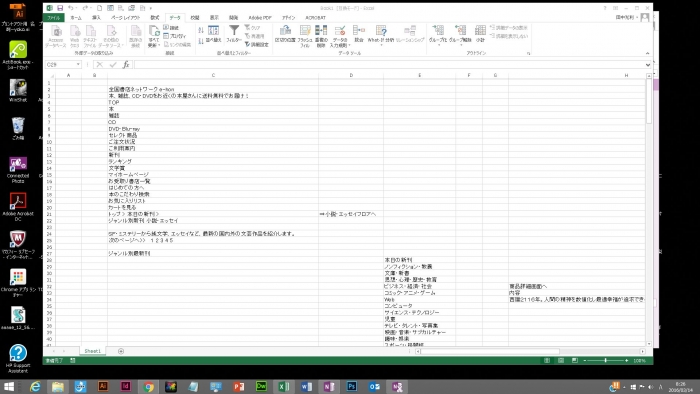This screenshot has height=394, width=700.
Task: Launch Text to Columns (区切り位置)
Action: (285, 34)
